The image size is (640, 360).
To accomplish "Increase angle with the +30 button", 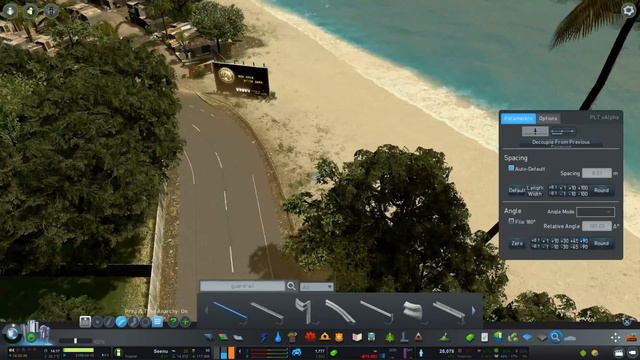I will click(565, 240).
